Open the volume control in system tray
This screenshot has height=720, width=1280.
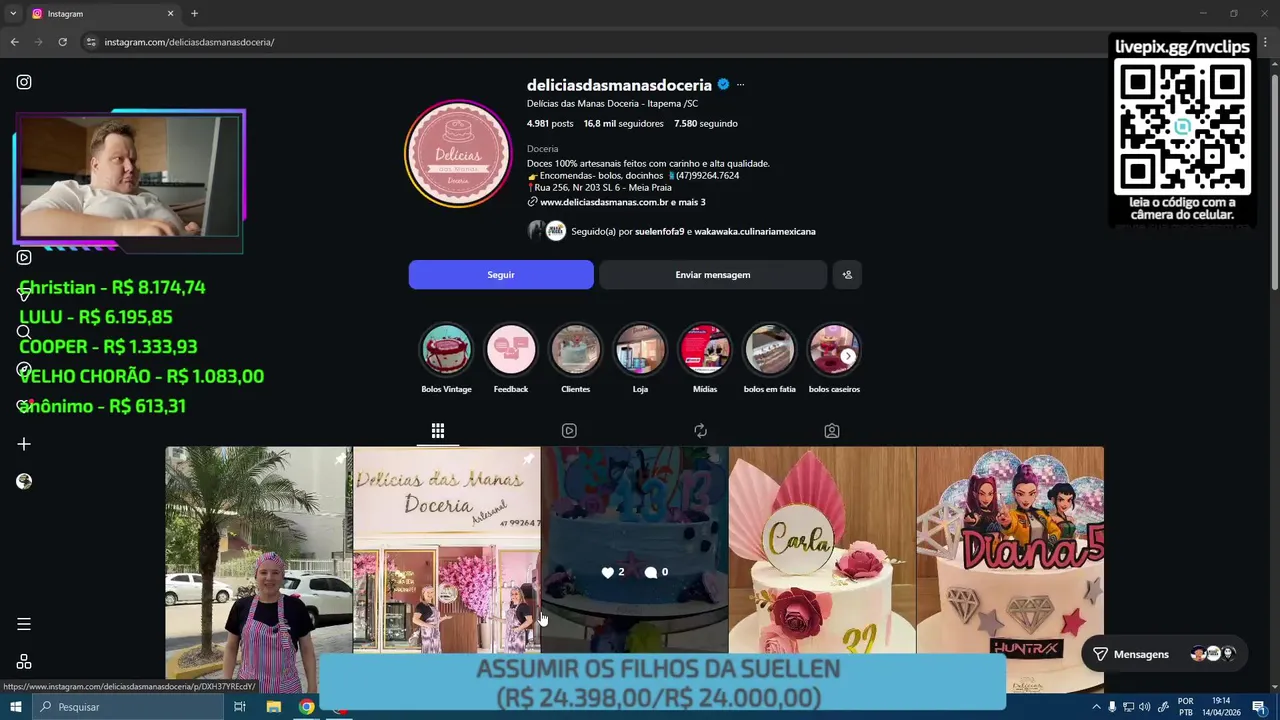(x=1146, y=707)
